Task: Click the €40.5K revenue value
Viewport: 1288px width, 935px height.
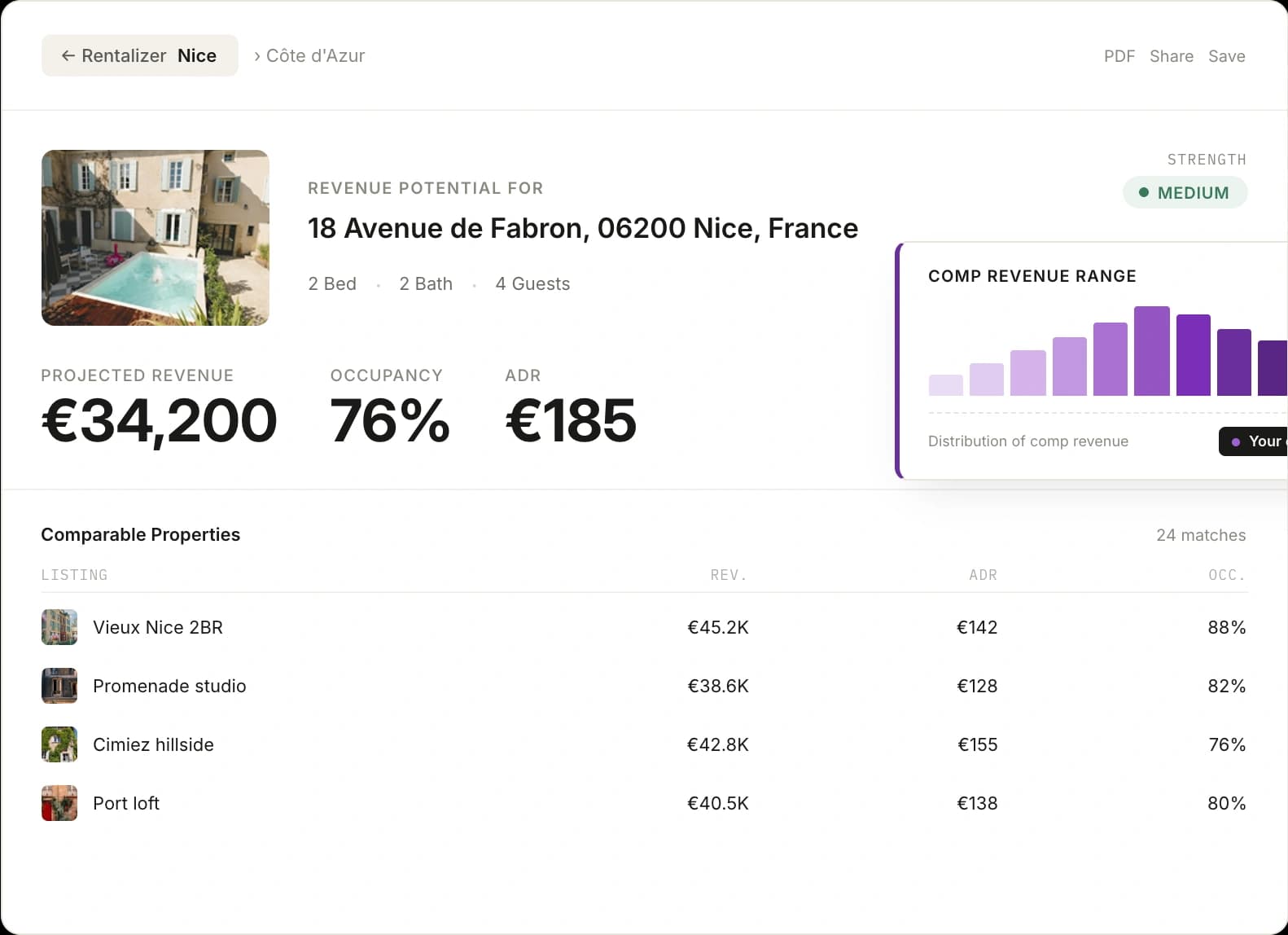Action: tap(718, 803)
